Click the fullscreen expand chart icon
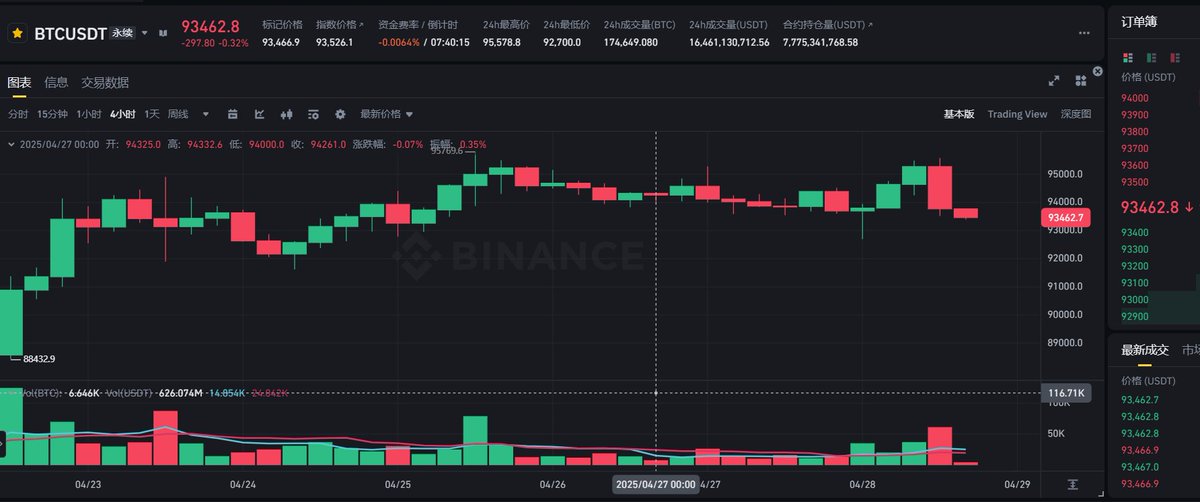 pos(1054,81)
